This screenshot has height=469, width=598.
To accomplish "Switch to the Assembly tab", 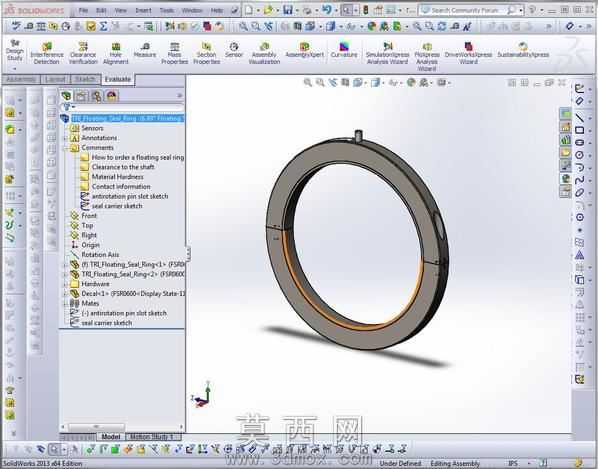I will (21, 79).
